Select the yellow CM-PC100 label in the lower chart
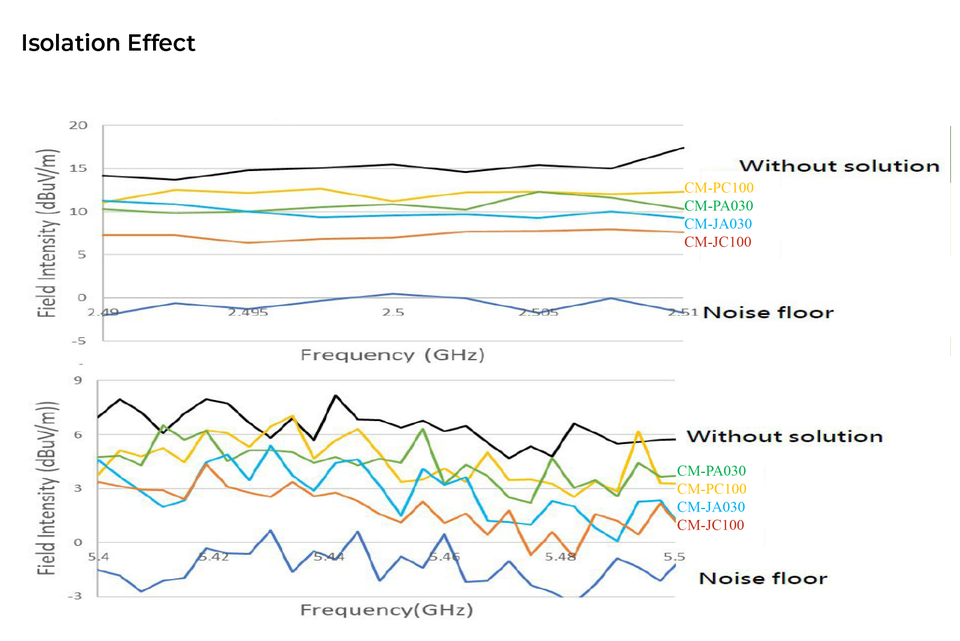This screenshot has height=641, width=960. click(x=711, y=488)
